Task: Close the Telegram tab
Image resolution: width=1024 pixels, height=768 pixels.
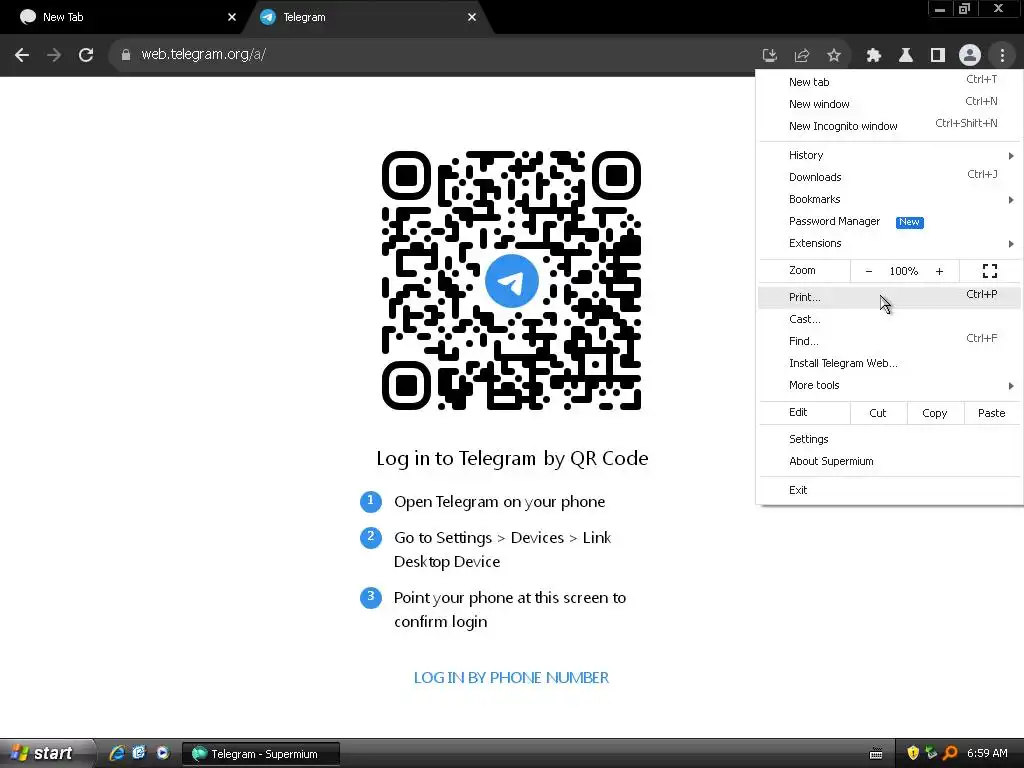Action: (472, 17)
